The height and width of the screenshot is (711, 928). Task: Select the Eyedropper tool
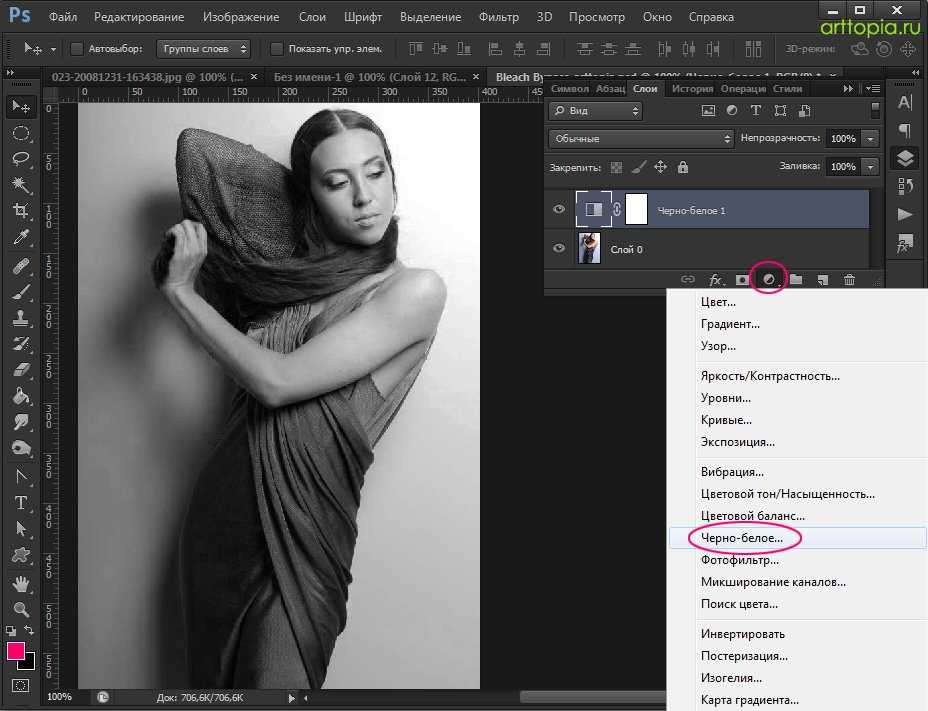click(x=21, y=237)
